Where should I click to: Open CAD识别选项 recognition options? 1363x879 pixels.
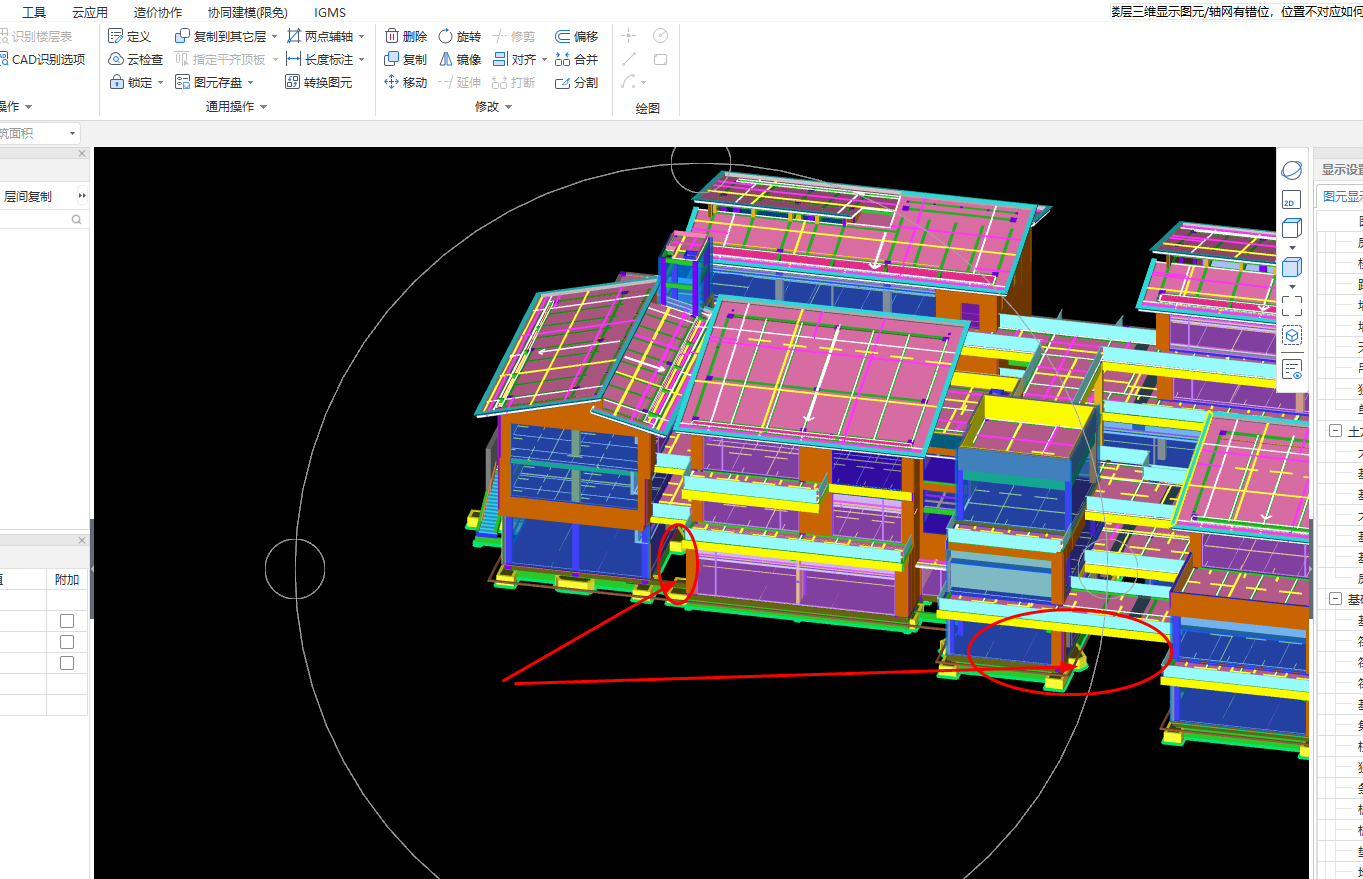coord(43,59)
